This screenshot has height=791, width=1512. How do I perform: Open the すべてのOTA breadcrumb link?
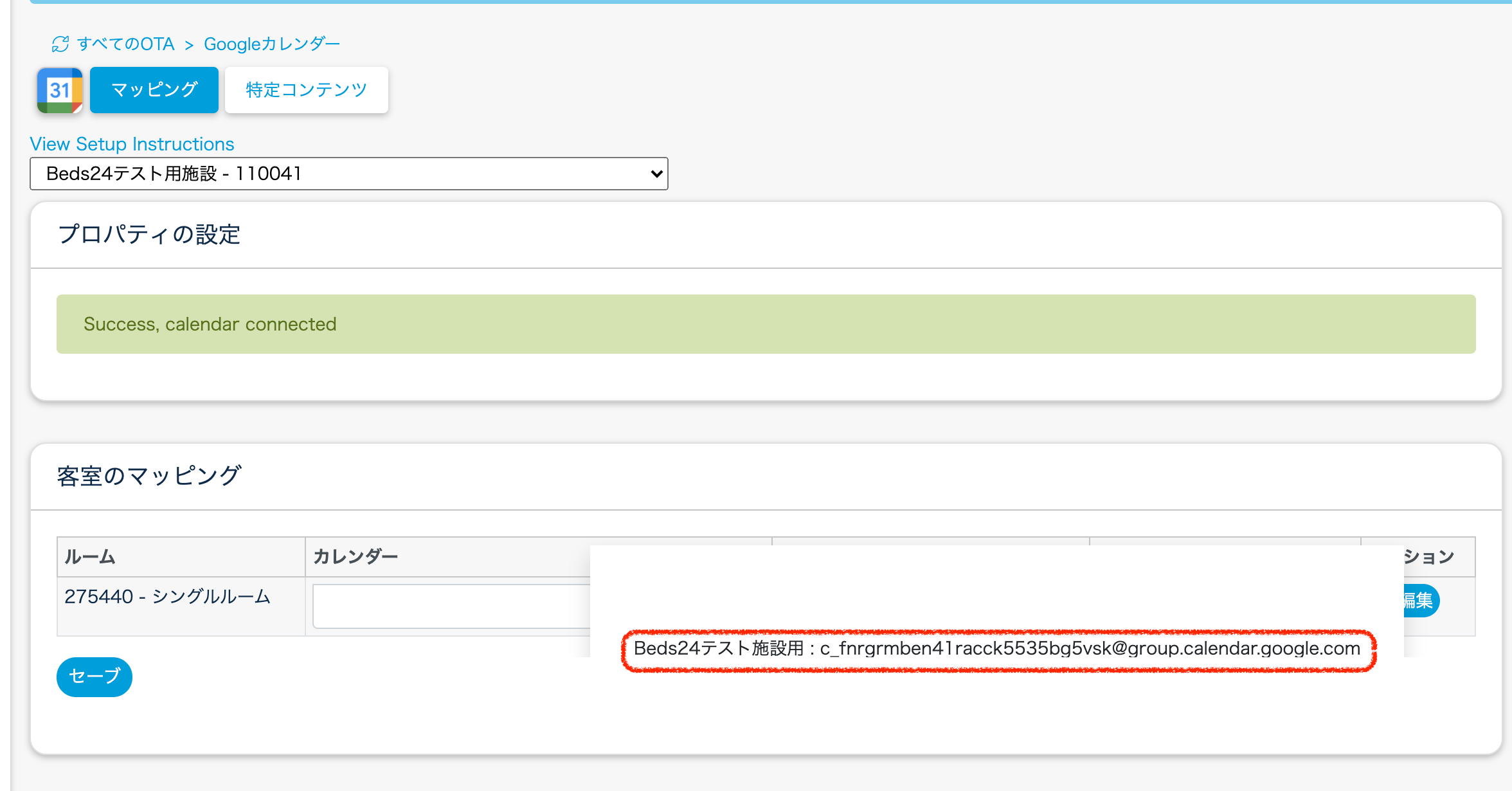pyautogui.click(x=125, y=44)
